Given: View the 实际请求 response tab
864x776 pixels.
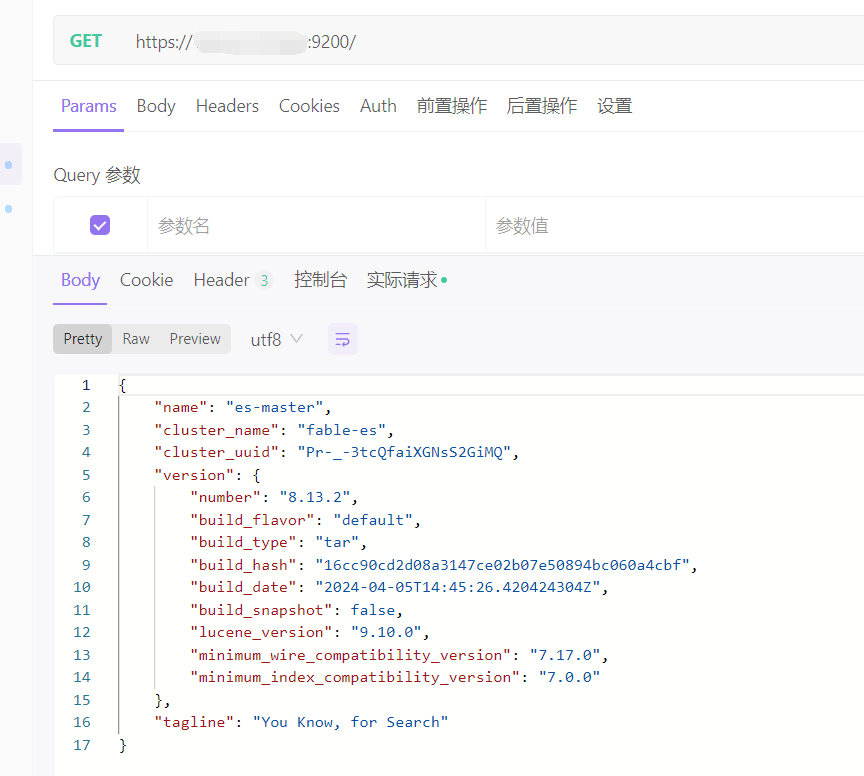Looking at the screenshot, I should (x=403, y=280).
